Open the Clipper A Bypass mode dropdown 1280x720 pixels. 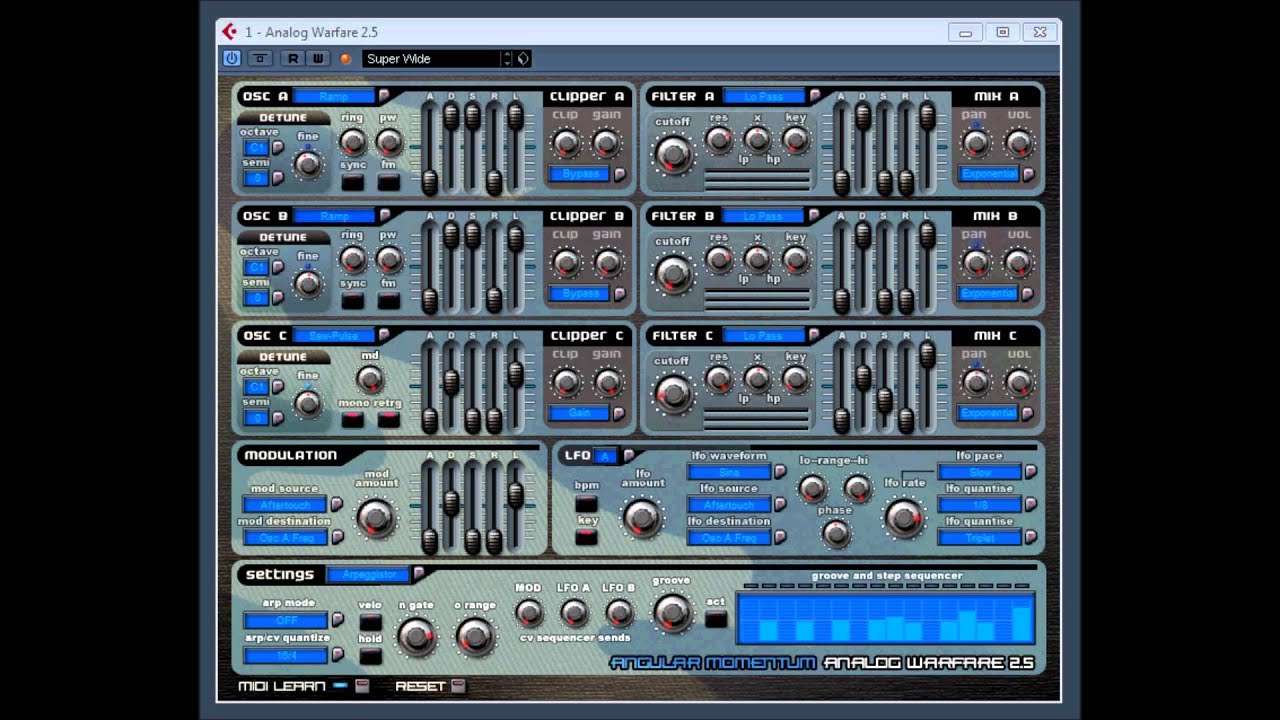point(620,174)
